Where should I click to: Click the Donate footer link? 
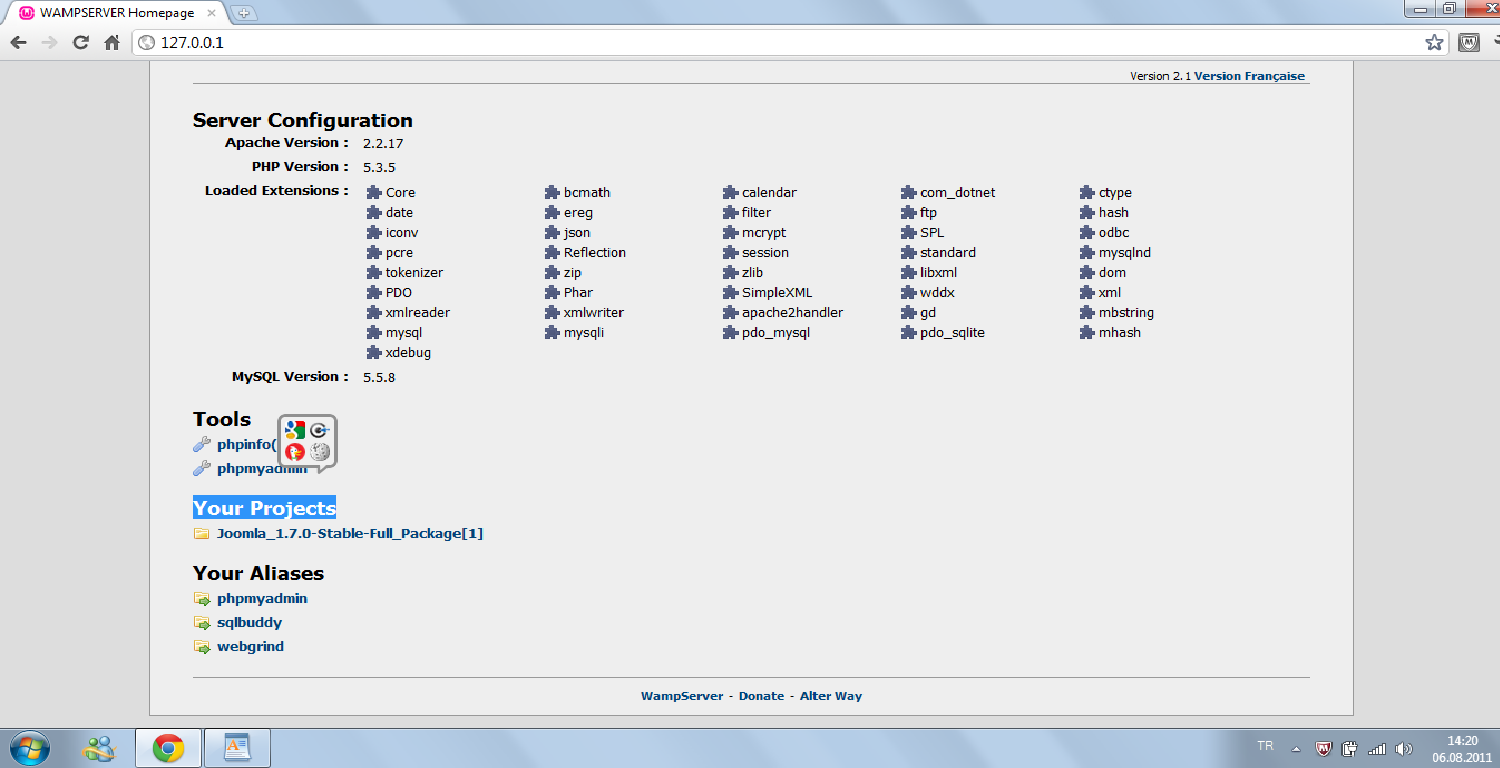pos(761,696)
